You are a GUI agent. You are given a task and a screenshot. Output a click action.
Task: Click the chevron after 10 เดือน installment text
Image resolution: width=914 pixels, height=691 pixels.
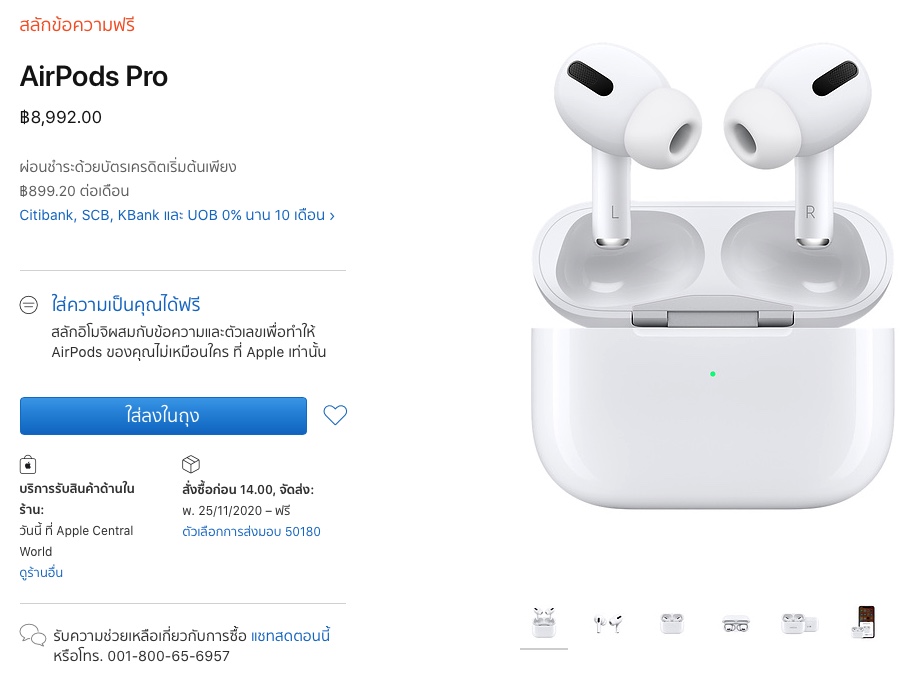[332, 216]
